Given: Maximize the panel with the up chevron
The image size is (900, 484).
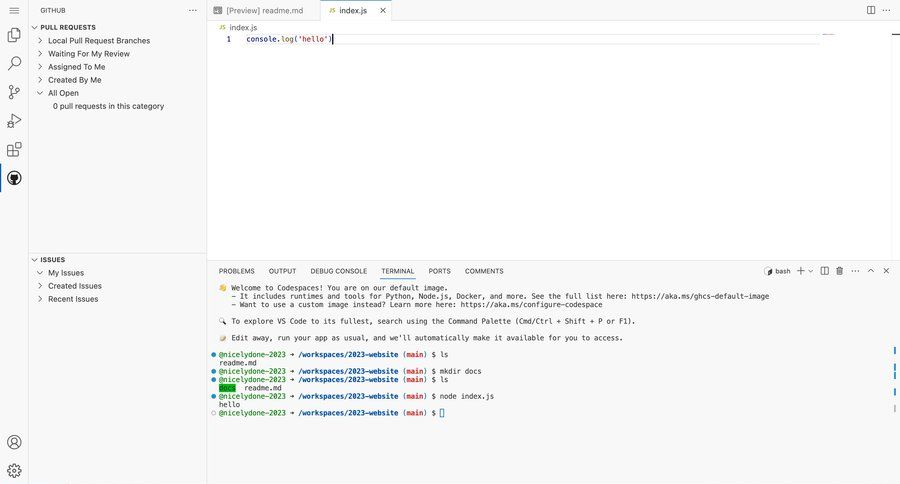Looking at the screenshot, I should pos(871,271).
